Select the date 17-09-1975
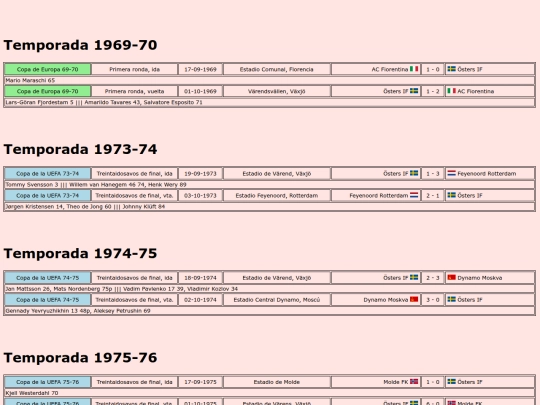This screenshot has width=540, height=405. [x=200, y=382]
